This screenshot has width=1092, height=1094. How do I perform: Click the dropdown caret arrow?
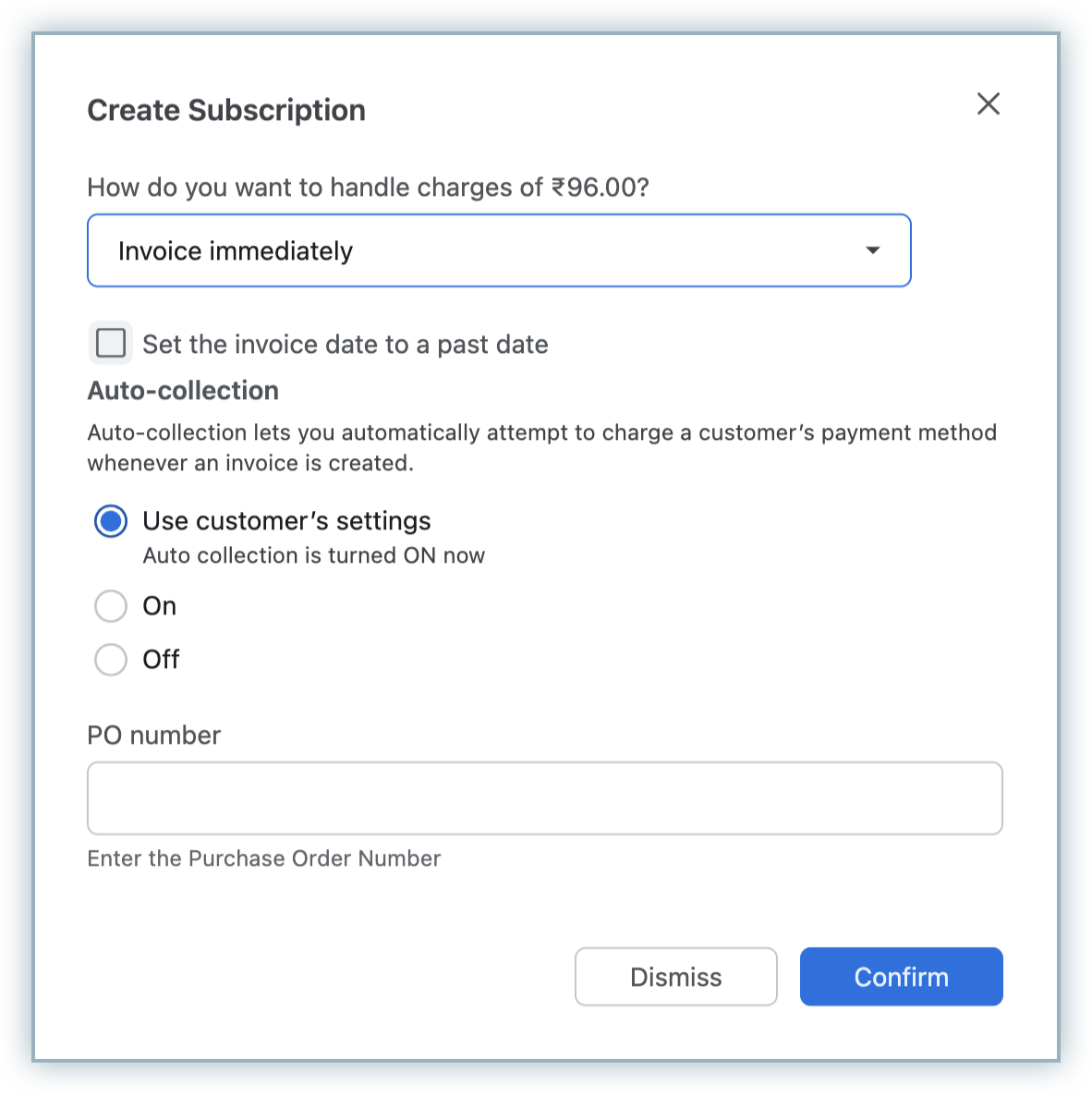(872, 250)
